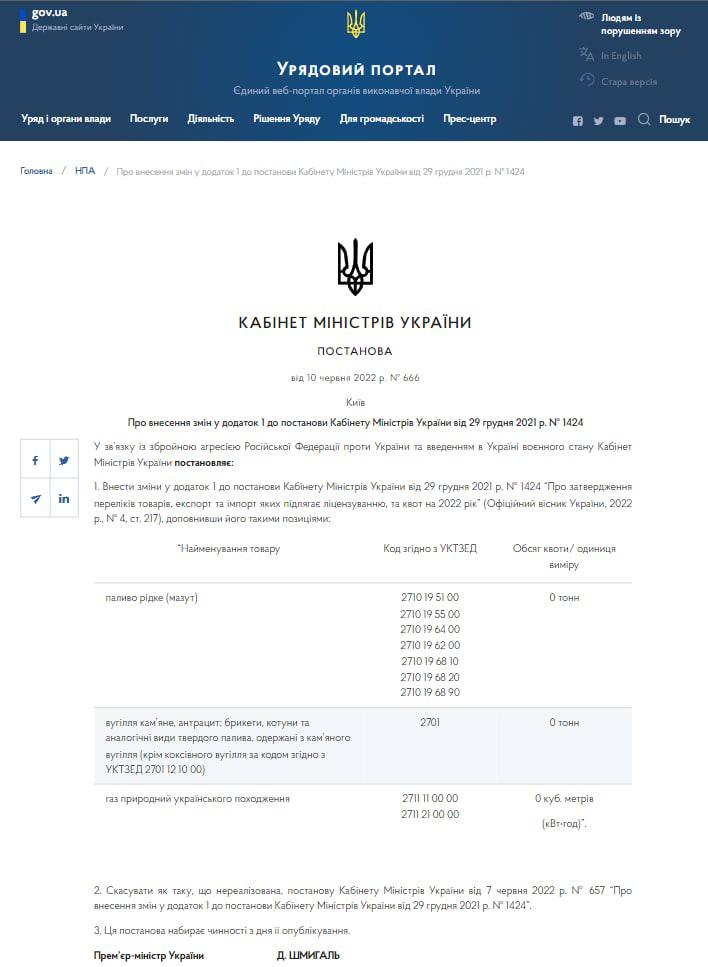
Task: Open the 'Послуги' menu item
Action: click(x=149, y=119)
